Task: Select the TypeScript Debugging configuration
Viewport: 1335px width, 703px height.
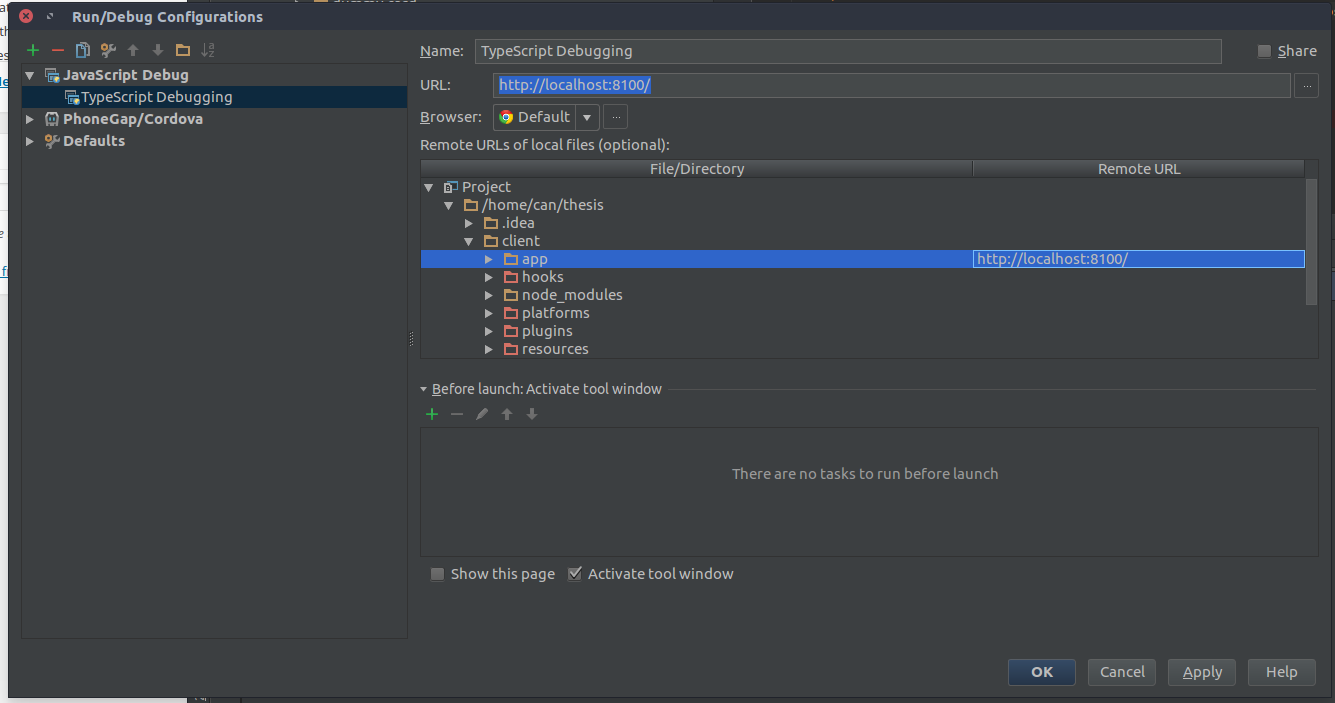Action: (214, 97)
